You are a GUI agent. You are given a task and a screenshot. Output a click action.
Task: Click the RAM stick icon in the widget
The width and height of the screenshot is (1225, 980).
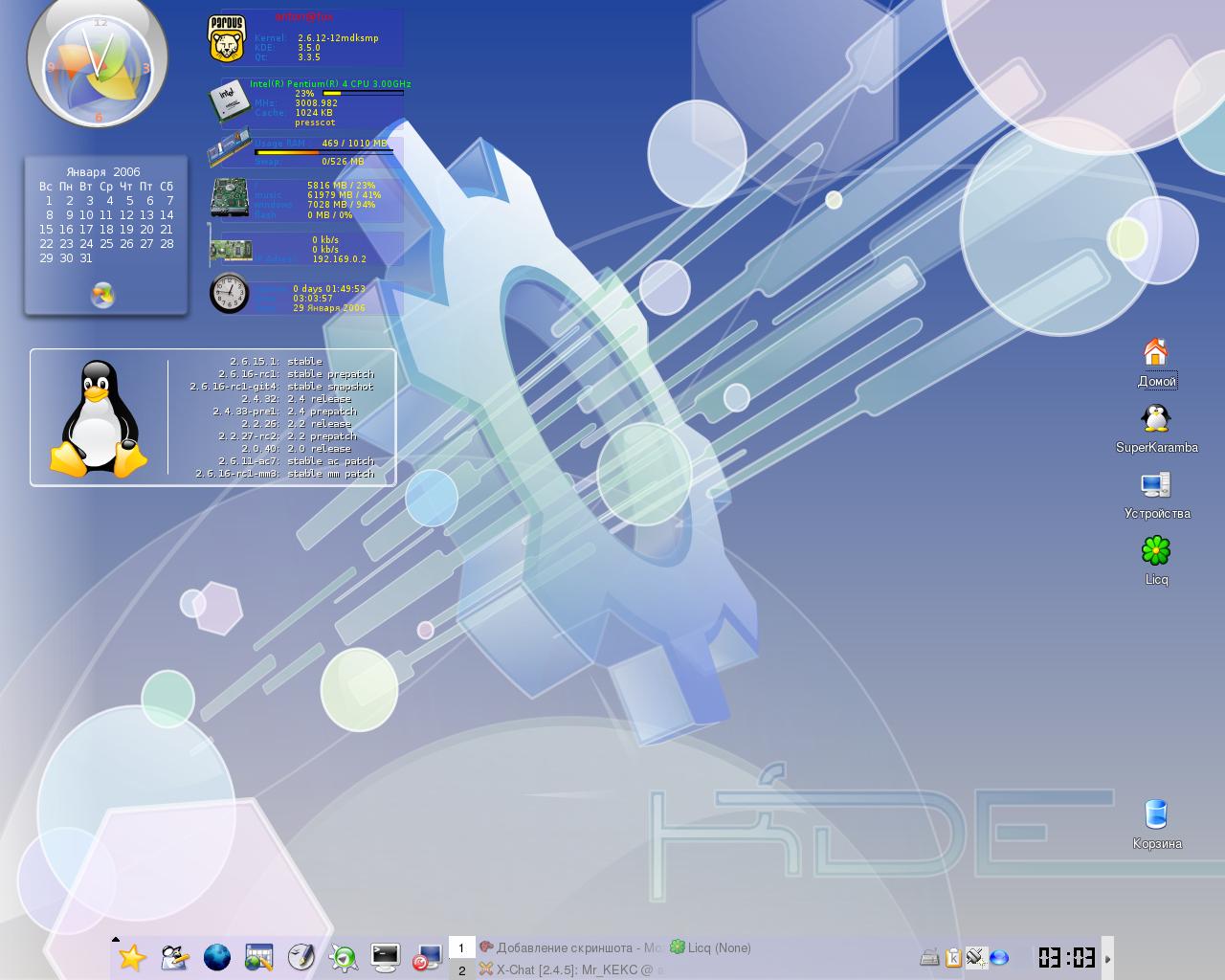point(230,148)
